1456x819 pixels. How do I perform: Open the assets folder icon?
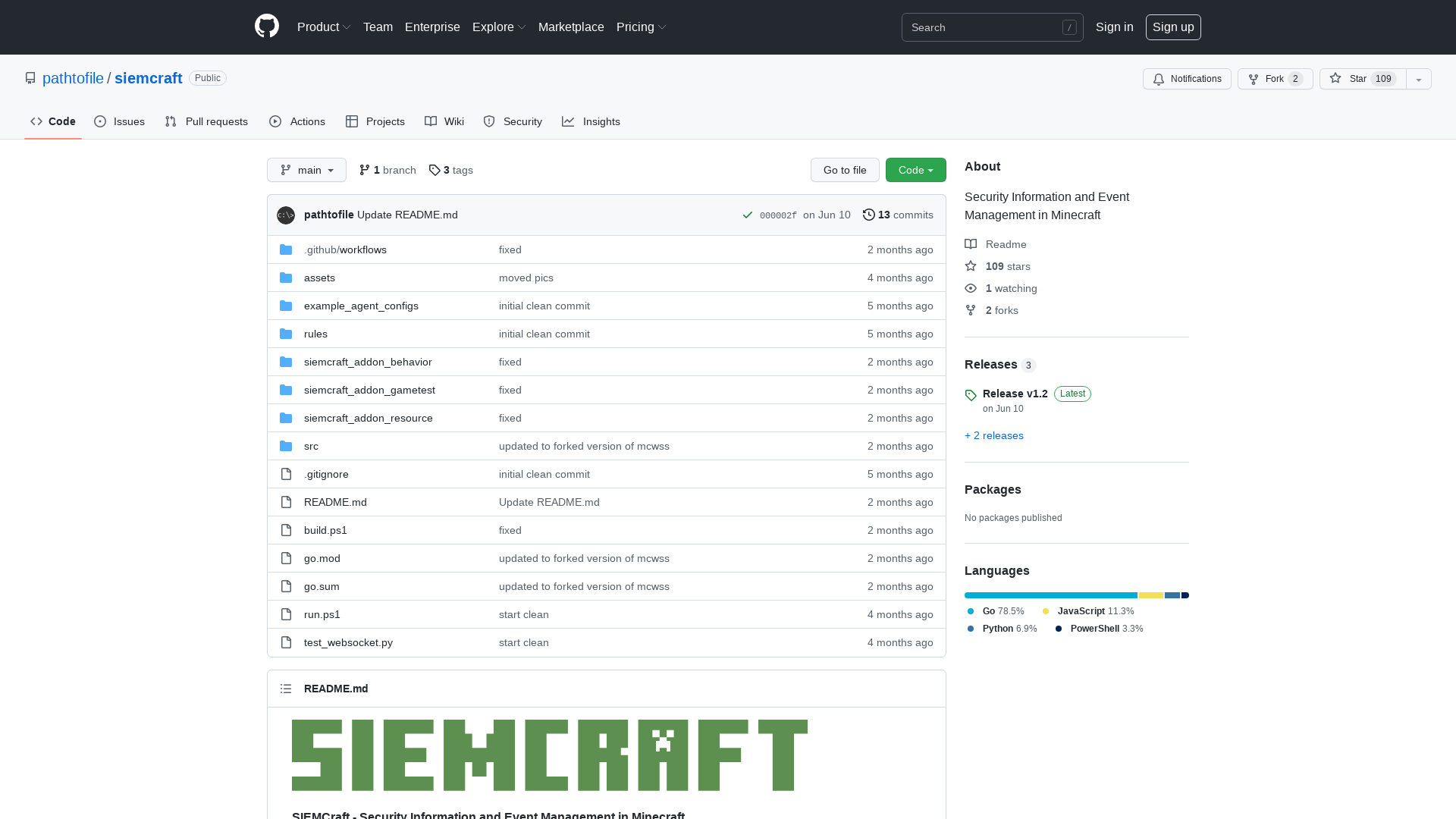click(286, 278)
